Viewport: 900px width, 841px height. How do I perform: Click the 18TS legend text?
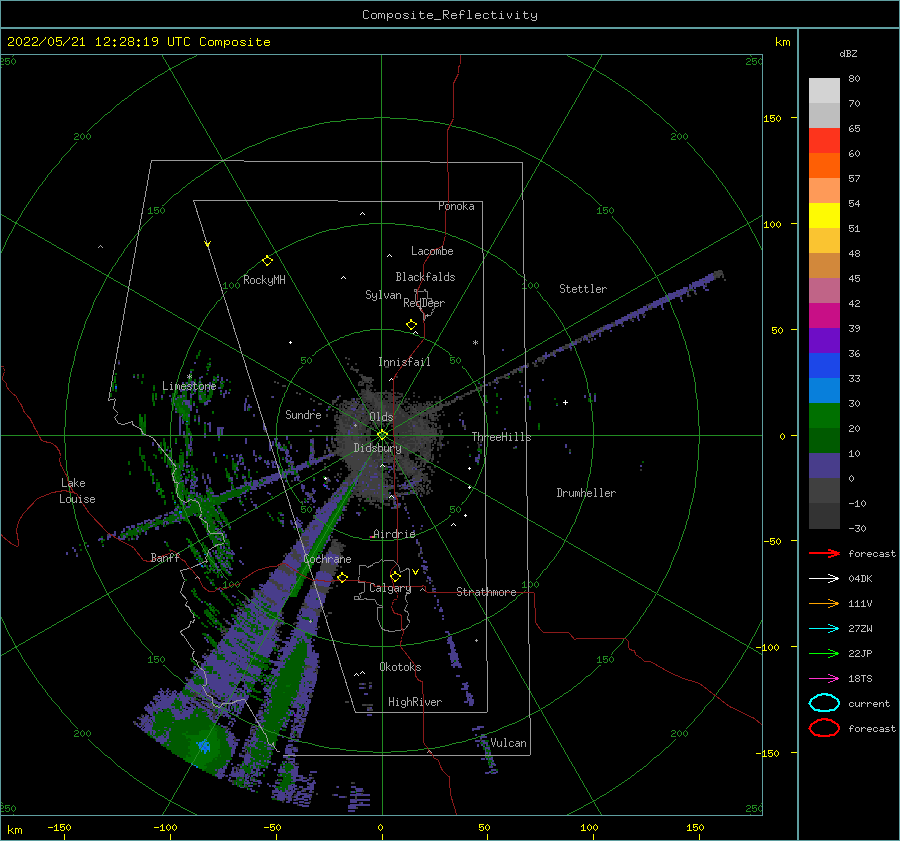pyautogui.click(x=860, y=679)
